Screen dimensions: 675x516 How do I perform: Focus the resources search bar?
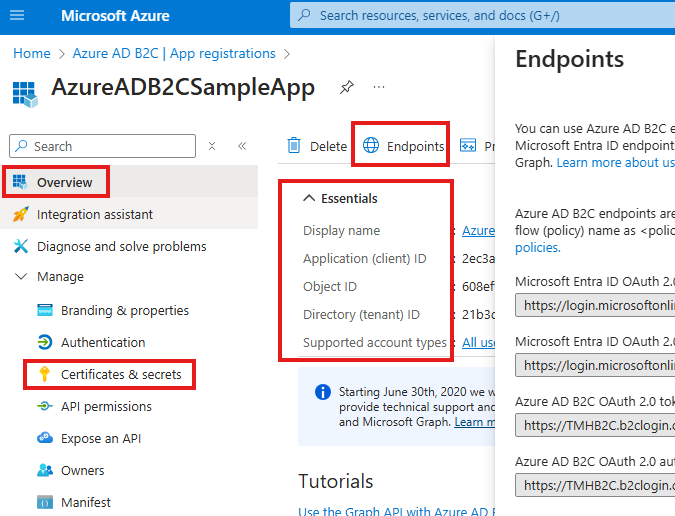pos(482,15)
